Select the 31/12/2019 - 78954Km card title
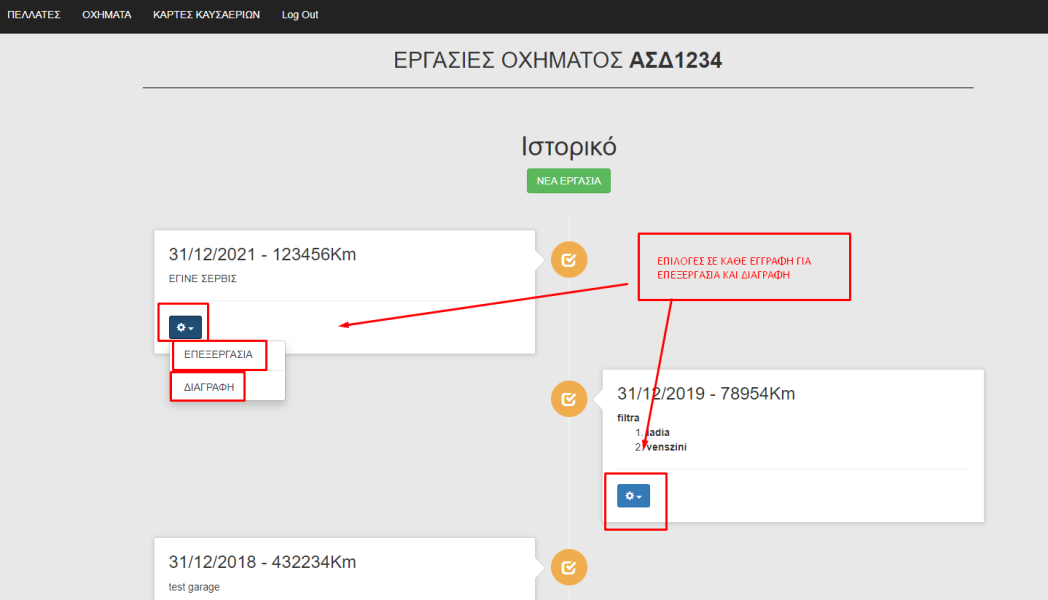The image size is (1048, 600). point(706,393)
